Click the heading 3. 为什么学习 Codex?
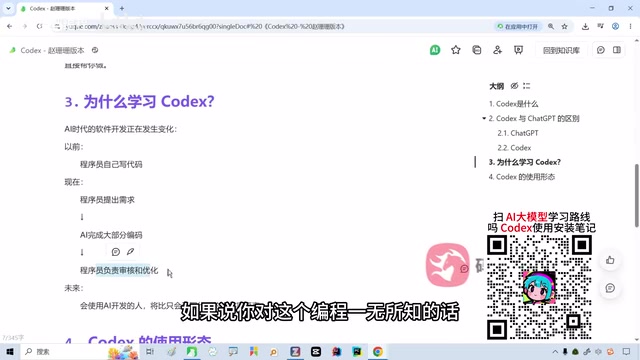640x360 pixels. [139, 101]
